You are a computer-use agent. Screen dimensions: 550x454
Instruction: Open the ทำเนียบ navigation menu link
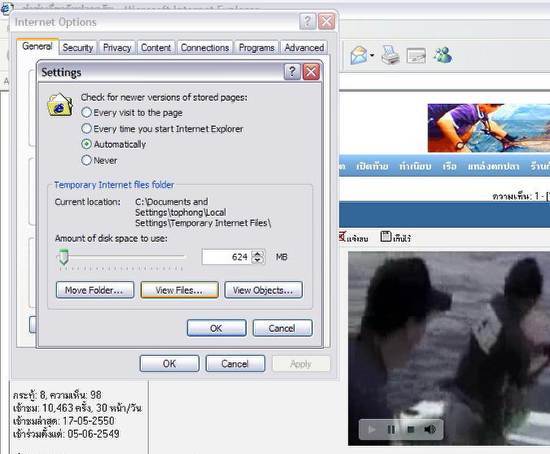pos(415,166)
